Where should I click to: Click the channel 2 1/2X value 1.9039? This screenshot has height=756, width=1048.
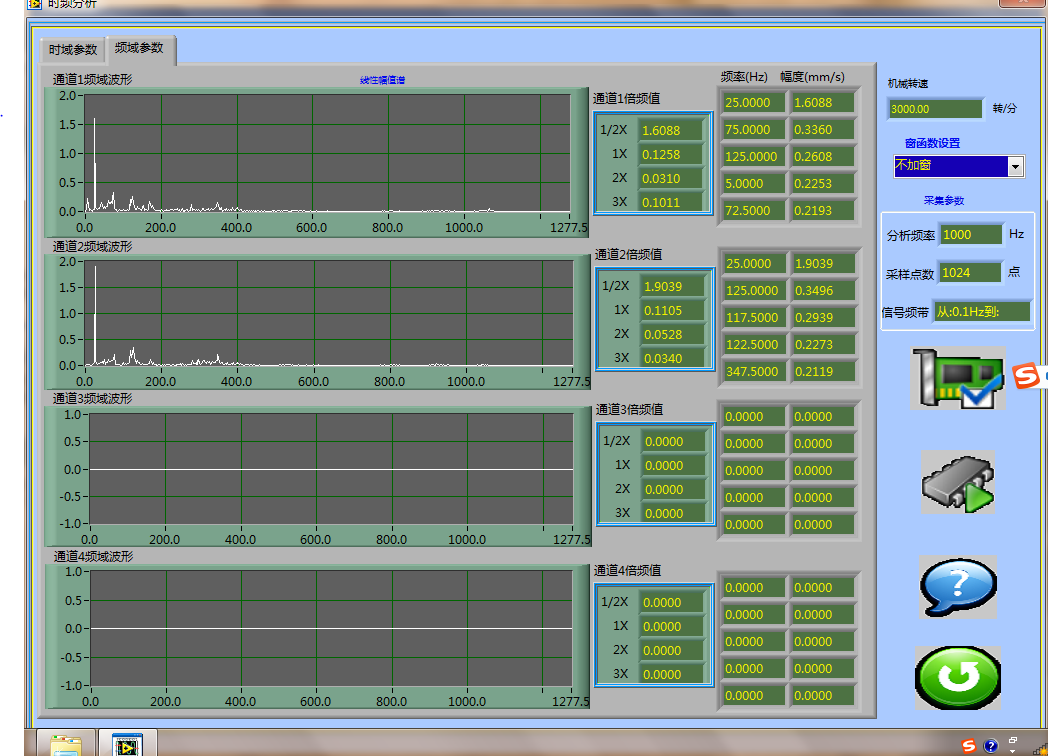tap(672, 286)
